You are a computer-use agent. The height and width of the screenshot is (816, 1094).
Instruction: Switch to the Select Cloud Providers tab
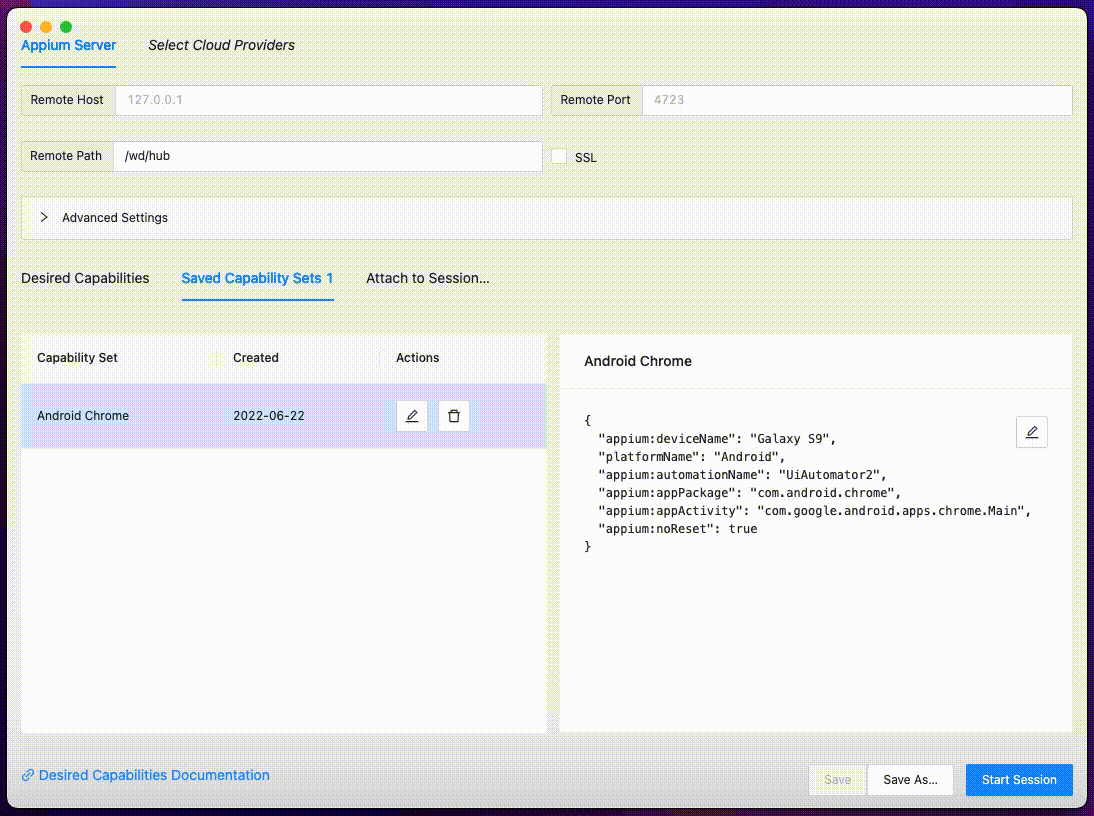(x=221, y=45)
